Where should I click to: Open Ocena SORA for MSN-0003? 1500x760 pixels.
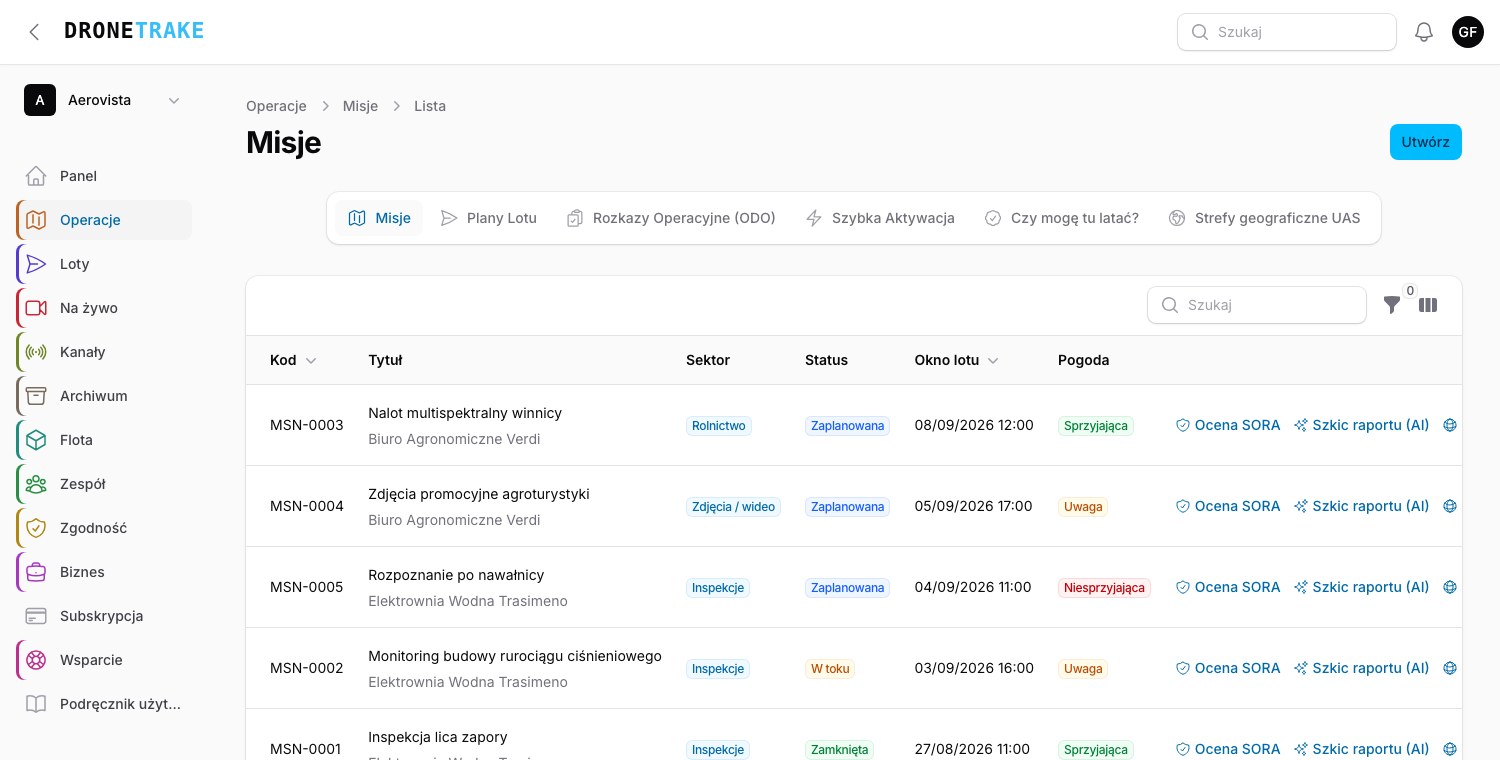(x=1228, y=425)
